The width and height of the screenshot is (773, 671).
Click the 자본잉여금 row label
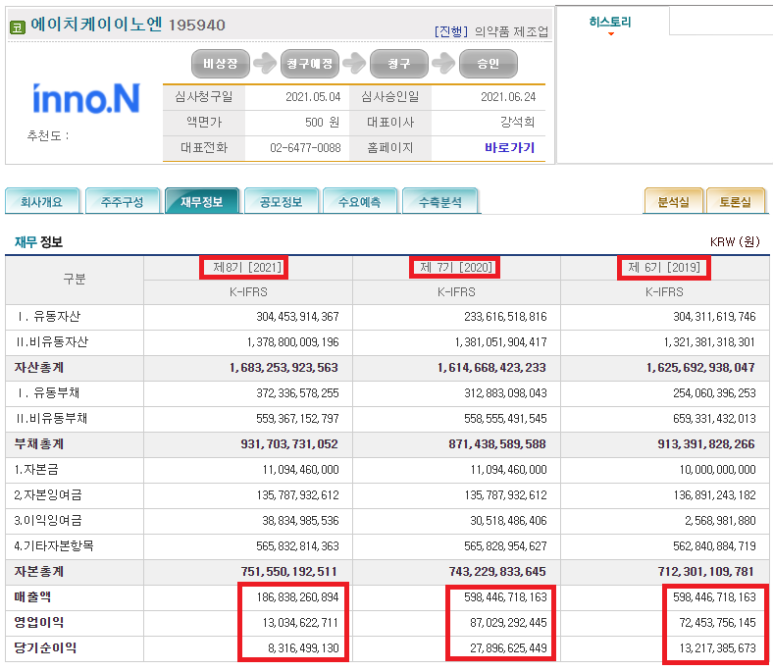(x=48, y=495)
